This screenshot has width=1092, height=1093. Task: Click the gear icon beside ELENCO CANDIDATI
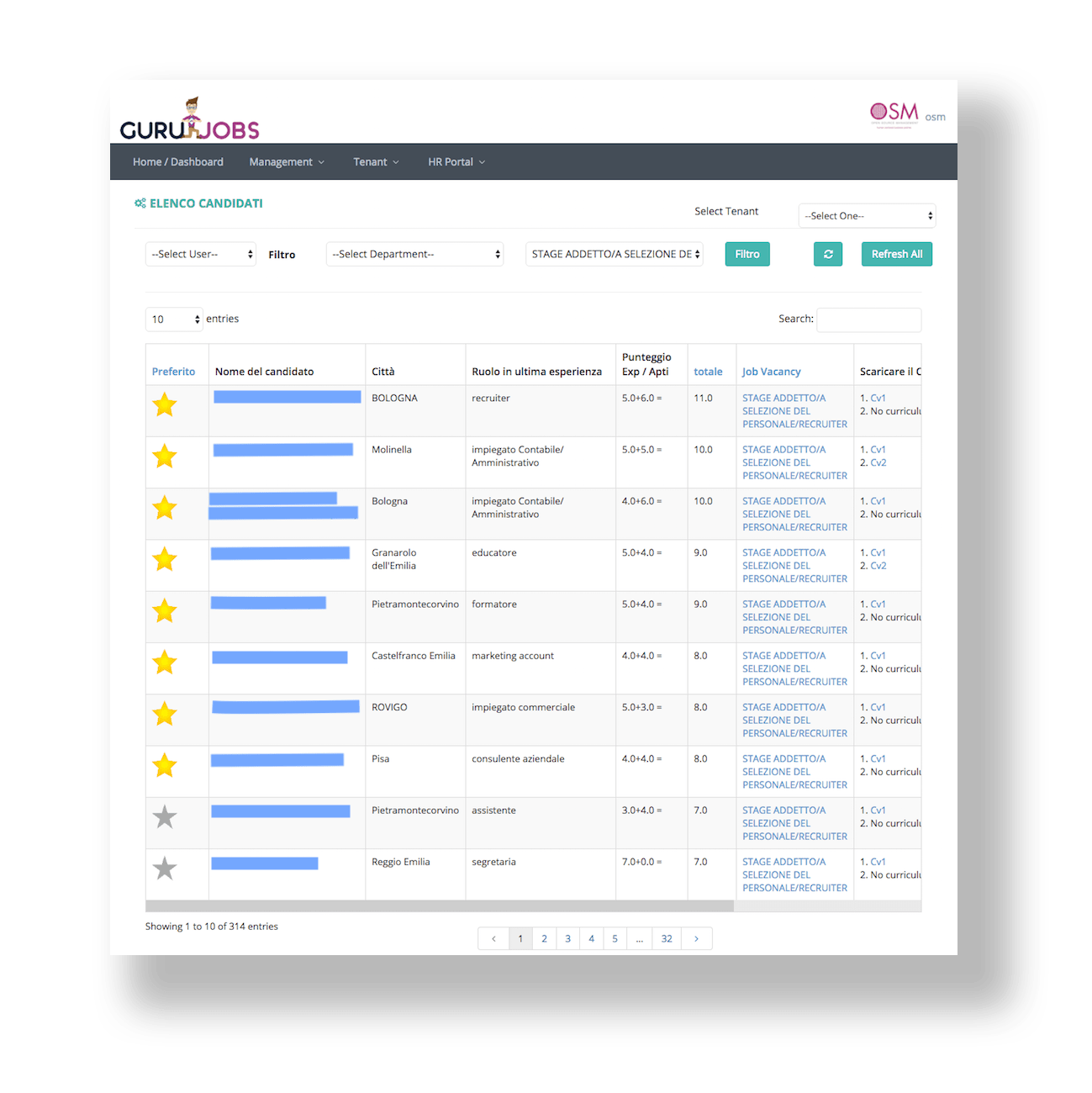[140, 203]
